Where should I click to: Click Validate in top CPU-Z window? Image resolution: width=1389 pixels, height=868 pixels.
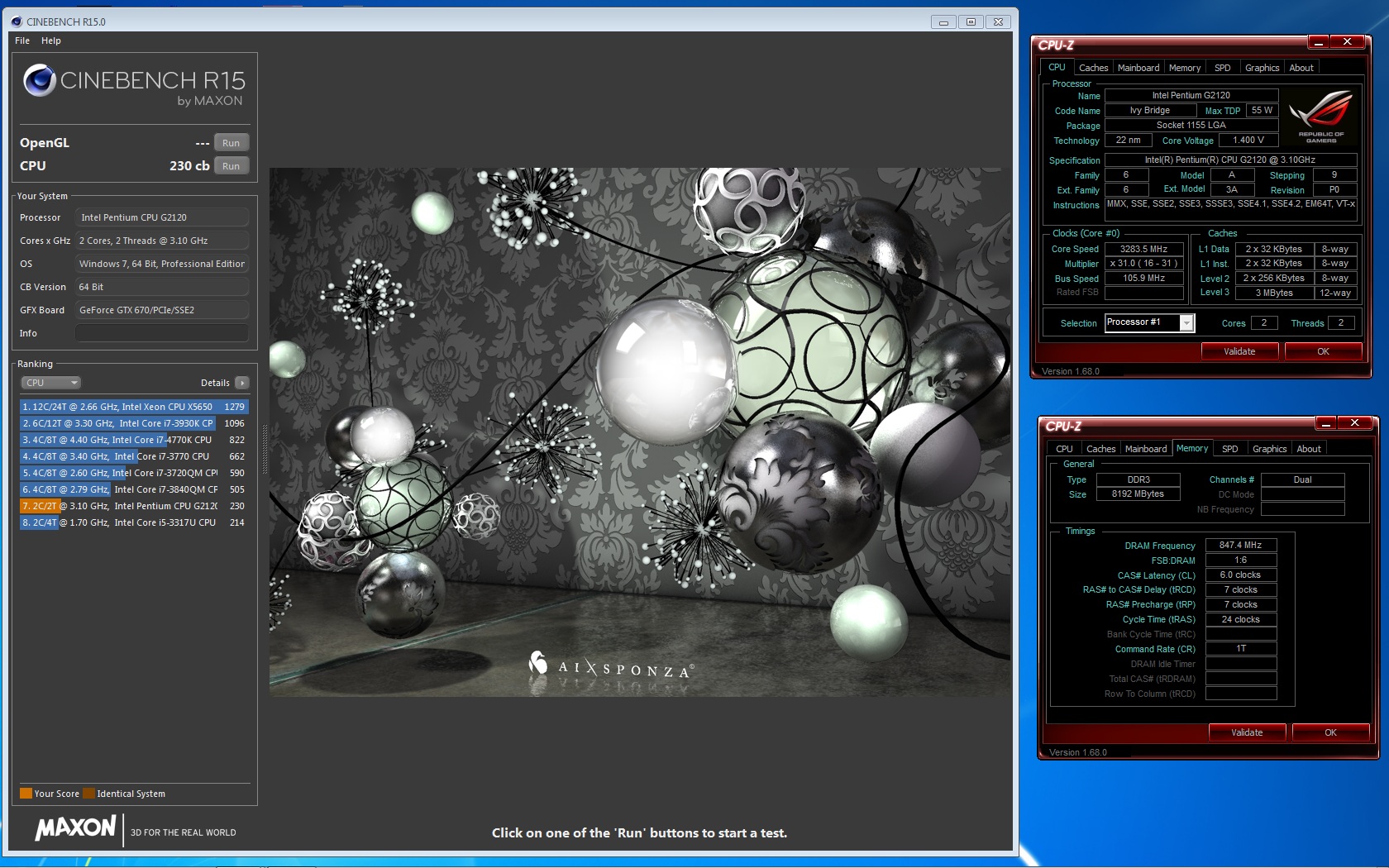coord(1239,351)
